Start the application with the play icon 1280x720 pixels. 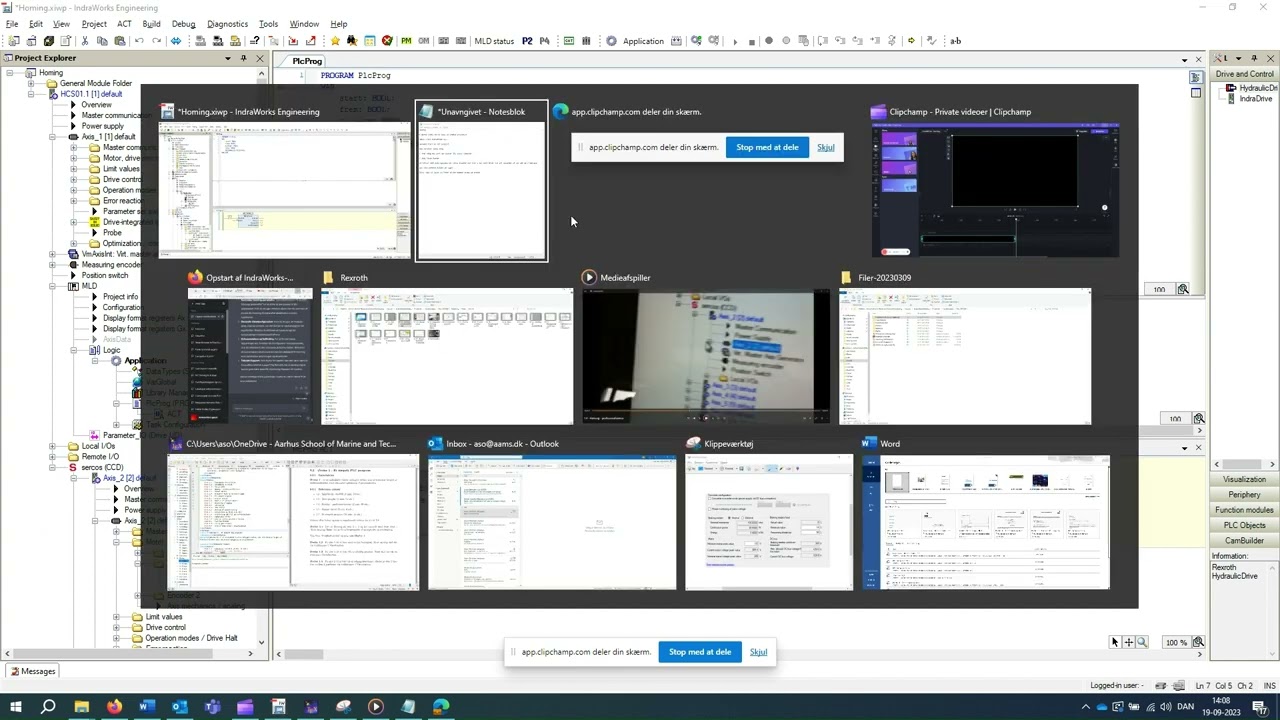(x=735, y=41)
